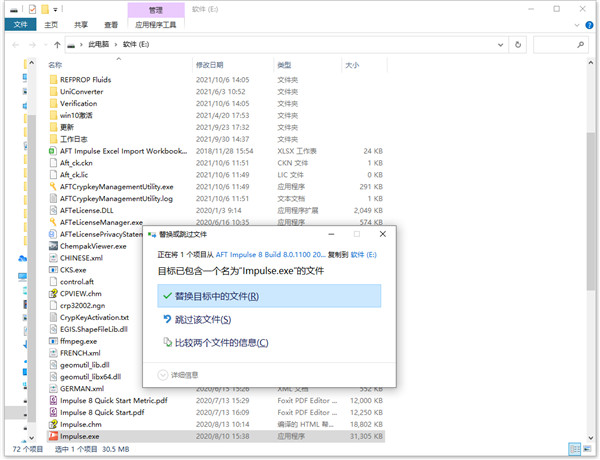Click the Excel icon of AFT Impulse Import Workbook
600x460 pixels.
(52, 151)
